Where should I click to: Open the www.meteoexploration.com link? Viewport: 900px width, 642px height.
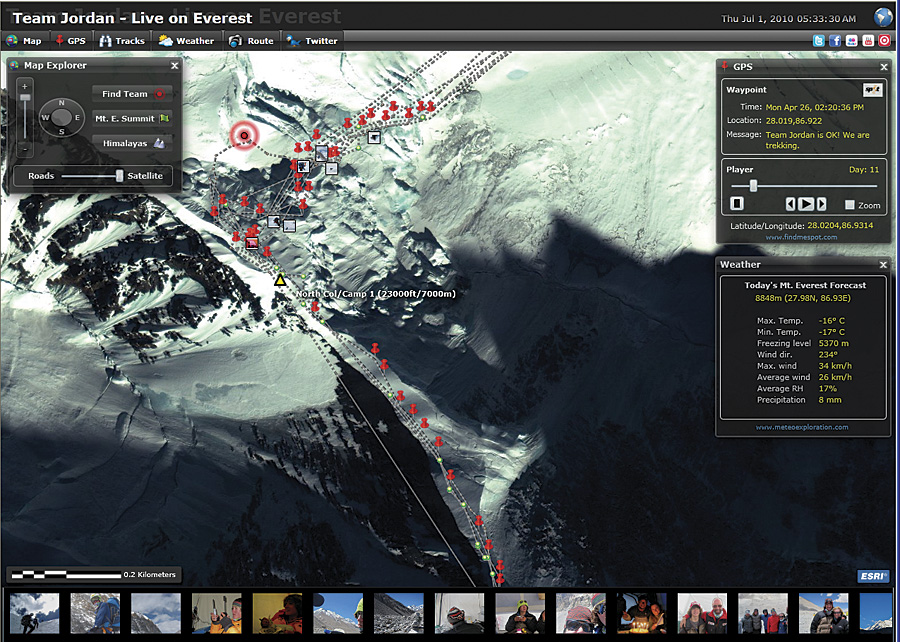[x=802, y=427]
